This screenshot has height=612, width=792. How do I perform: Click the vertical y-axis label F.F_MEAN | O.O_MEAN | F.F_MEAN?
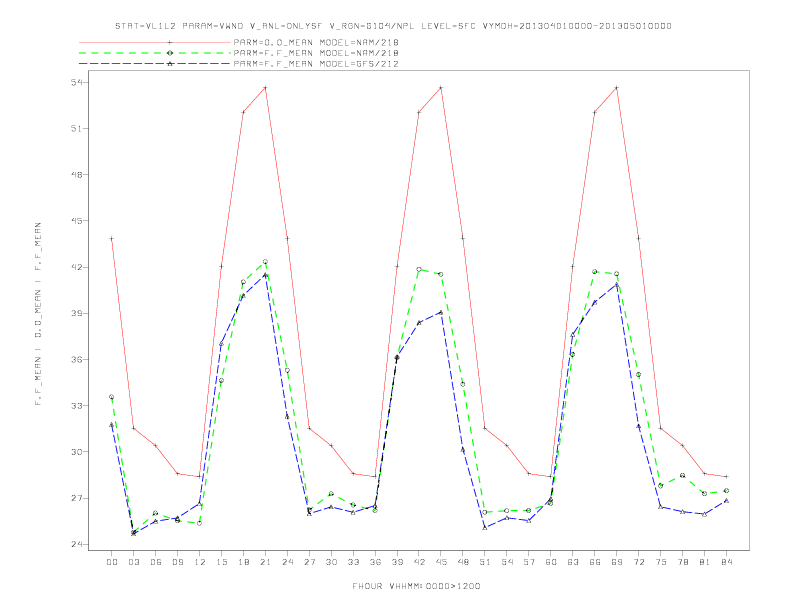(38, 314)
